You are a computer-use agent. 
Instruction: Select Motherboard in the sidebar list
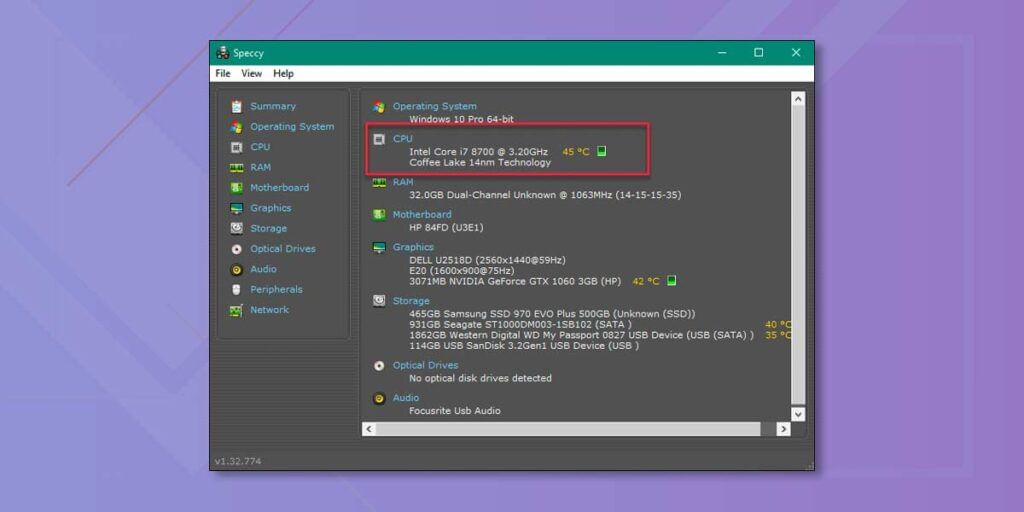[x=280, y=188]
